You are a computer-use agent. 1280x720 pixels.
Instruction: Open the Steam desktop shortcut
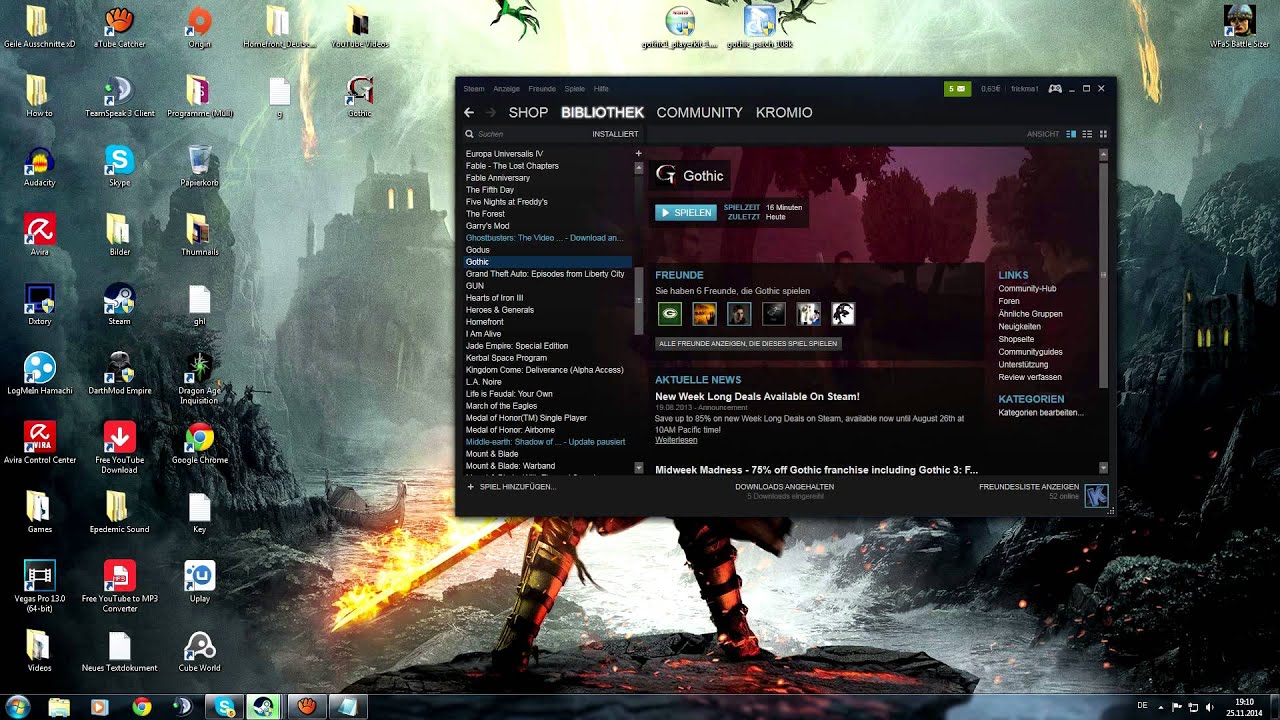pyautogui.click(x=119, y=299)
